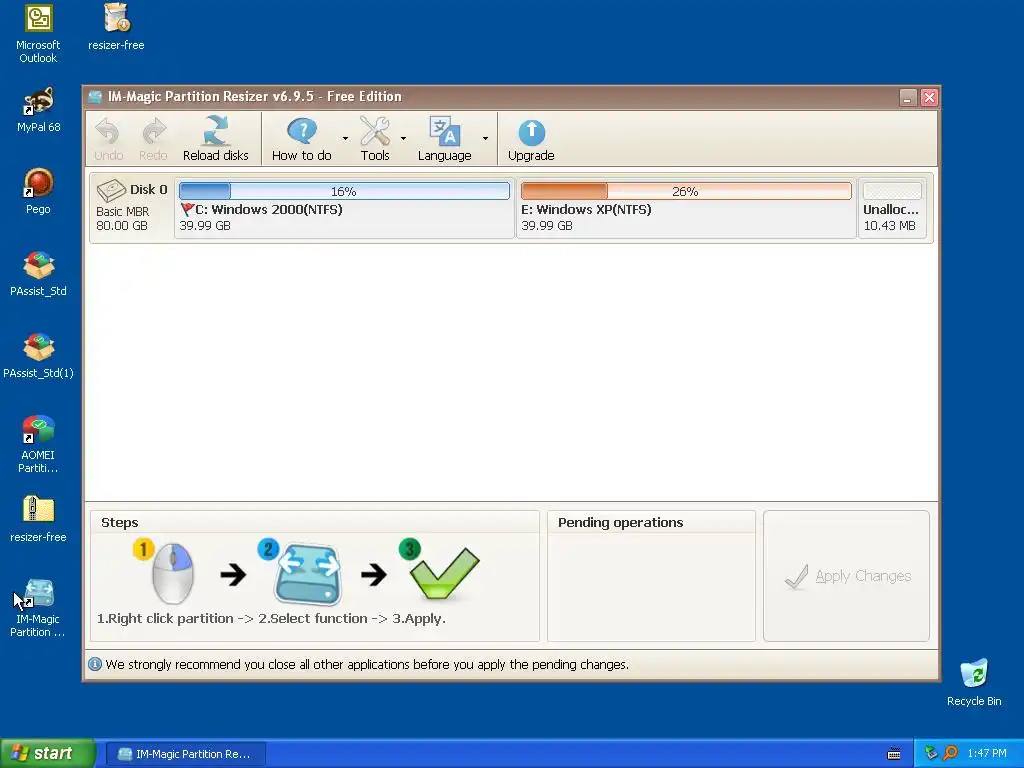
Task: Select the AOMEI Partition desktop icon
Action: [x=39, y=444]
